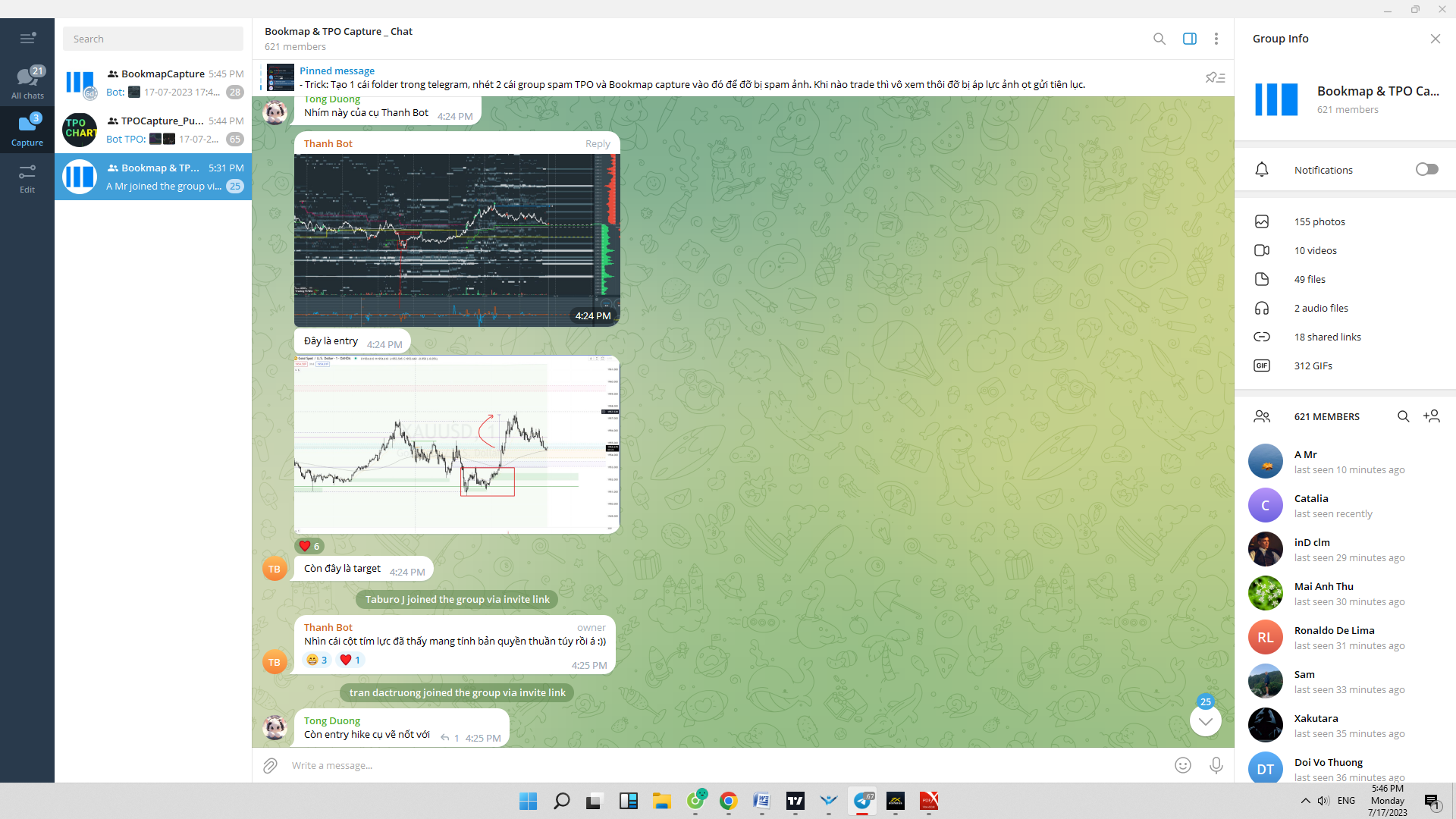
Task: Click the volume speaker tray icon
Action: pos(1323,801)
